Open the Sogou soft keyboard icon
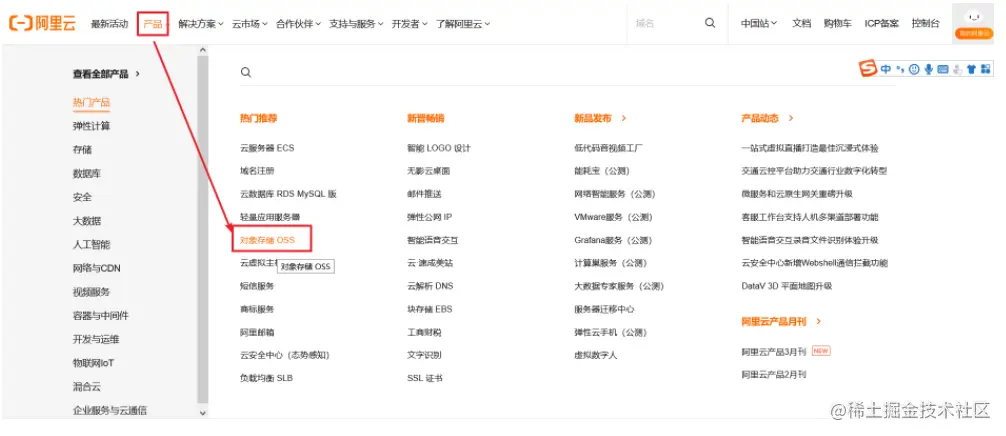The image size is (1006, 436). coord(942,69)
